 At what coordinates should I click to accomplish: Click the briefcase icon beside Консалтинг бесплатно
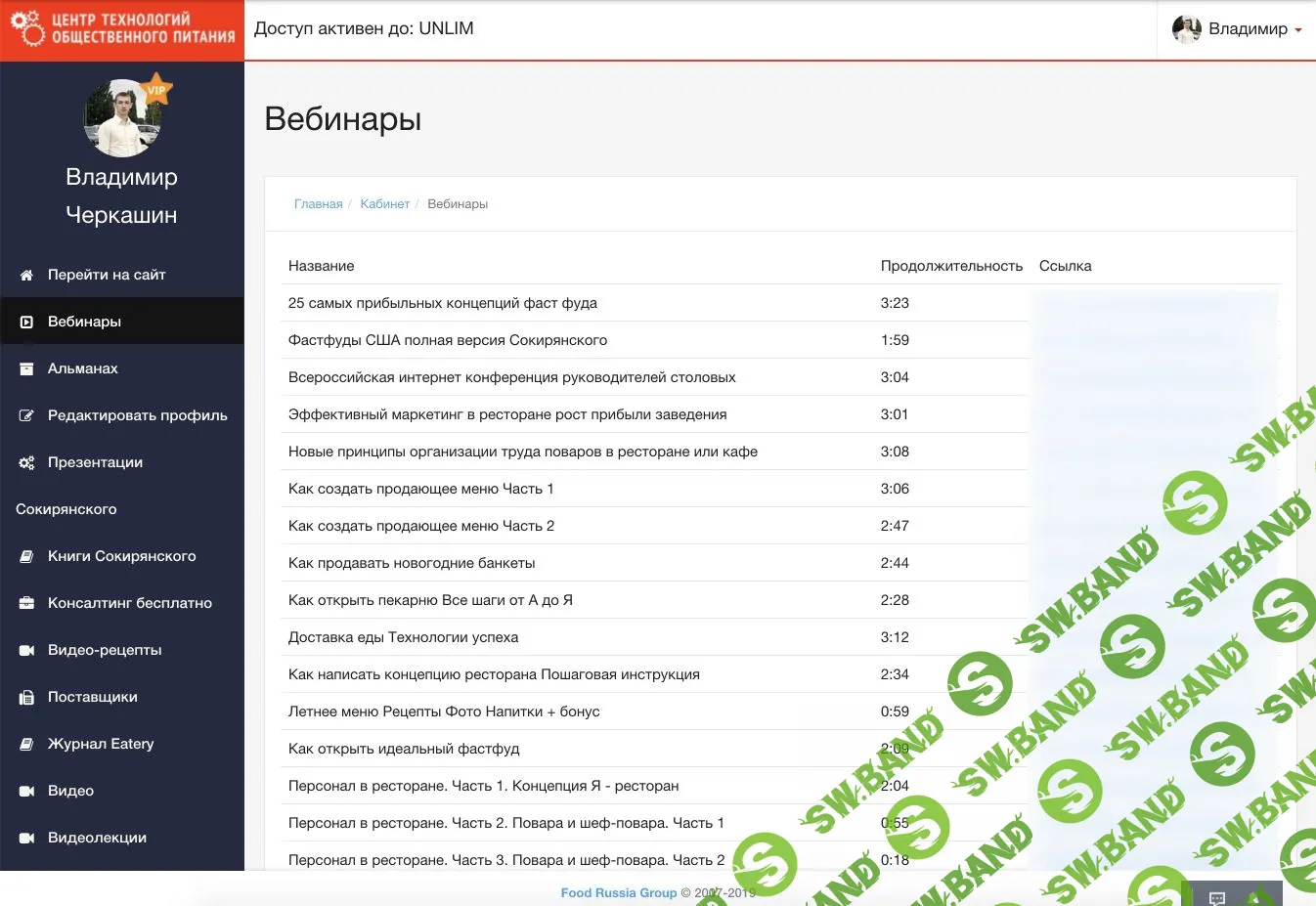pyautogui.click(x=26, y=604)
